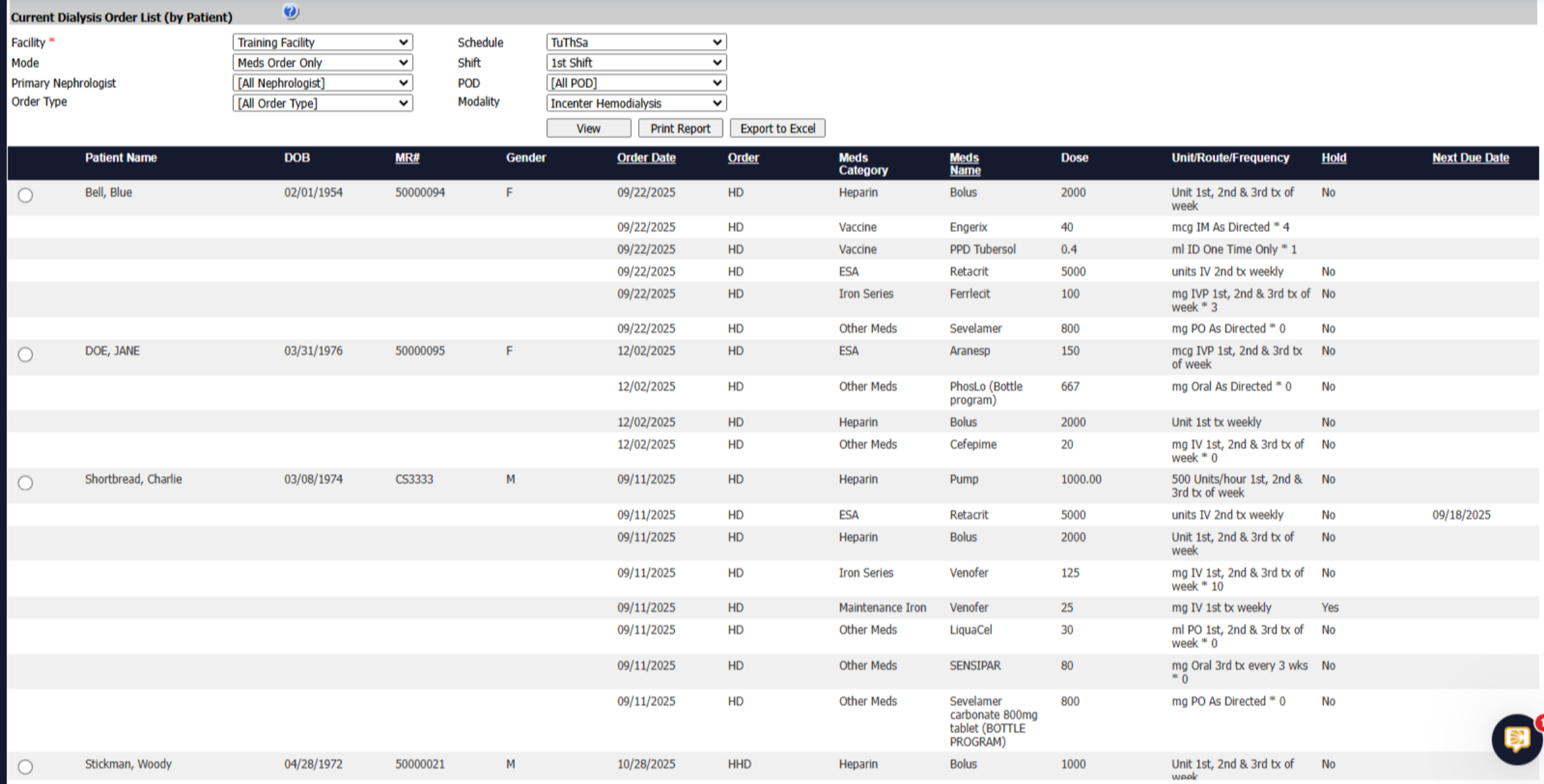
Task: Open the Facility dropdown
Action: pos(323,42)
